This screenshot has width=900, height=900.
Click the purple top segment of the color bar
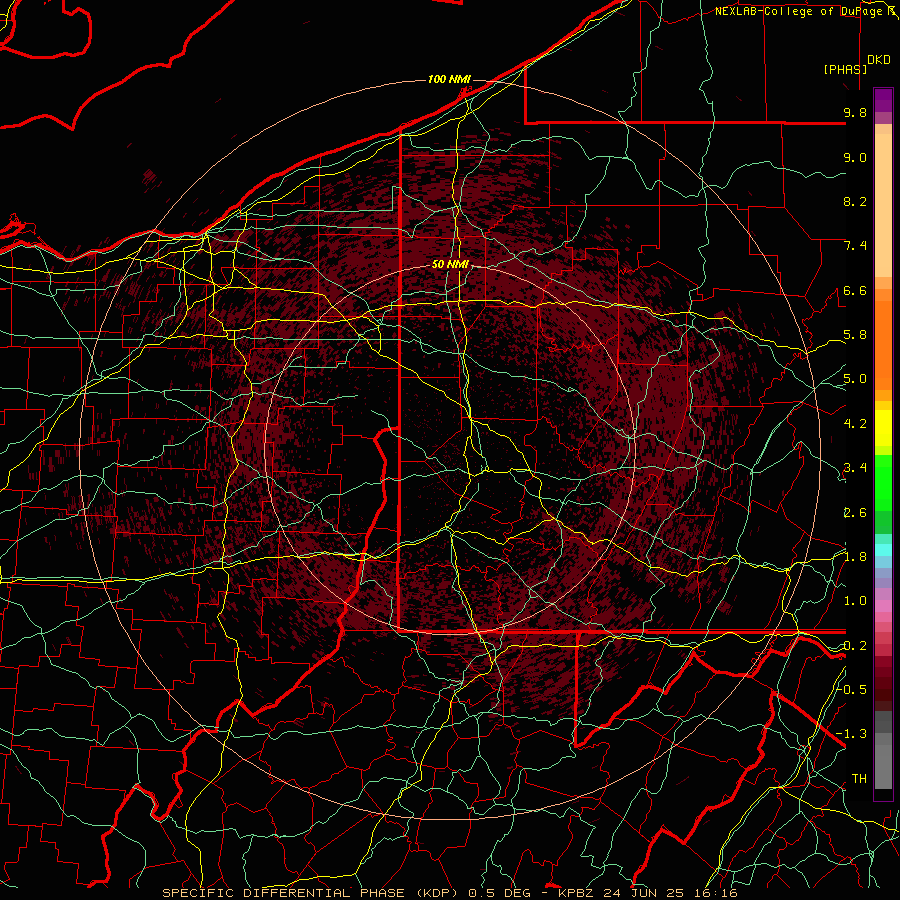point(883,100)
